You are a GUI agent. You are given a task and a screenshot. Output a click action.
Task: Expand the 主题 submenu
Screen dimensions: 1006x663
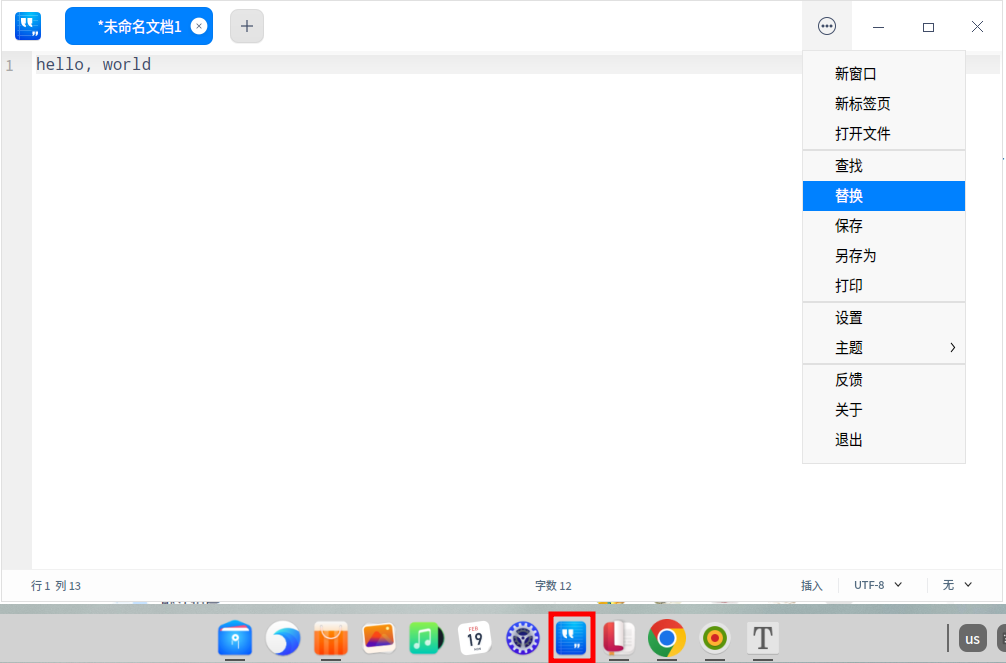point(883,348)
